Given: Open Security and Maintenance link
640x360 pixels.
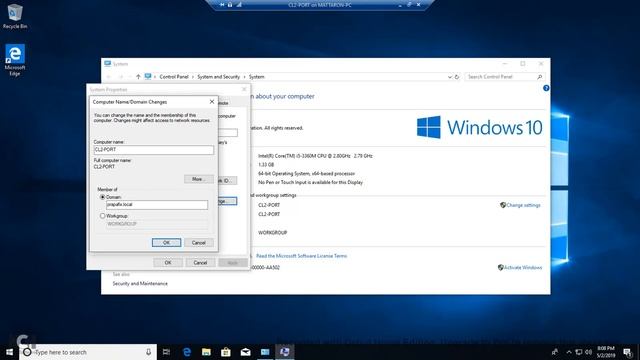Looking at the screenshot, I should tap(140, 283).
